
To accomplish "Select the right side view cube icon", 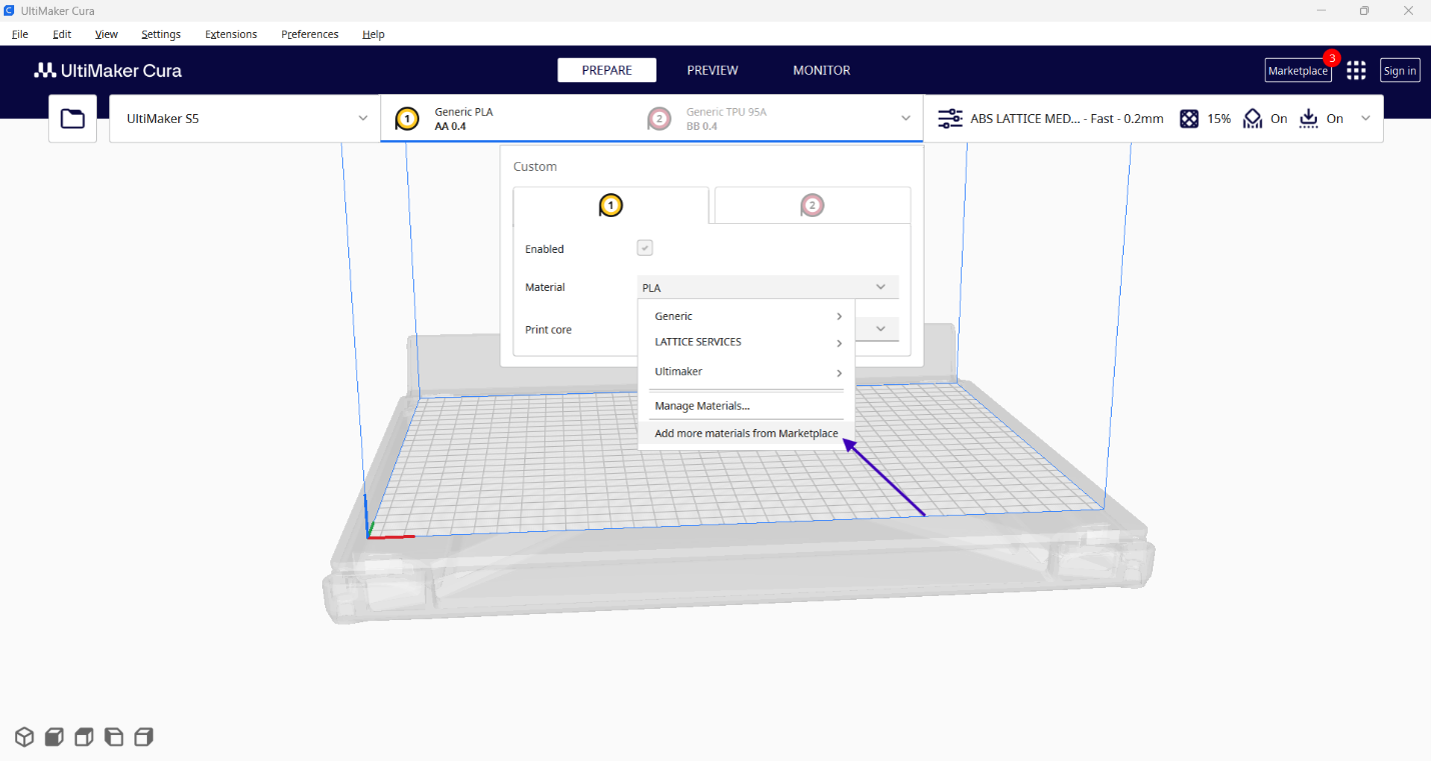I will (144, 737).
